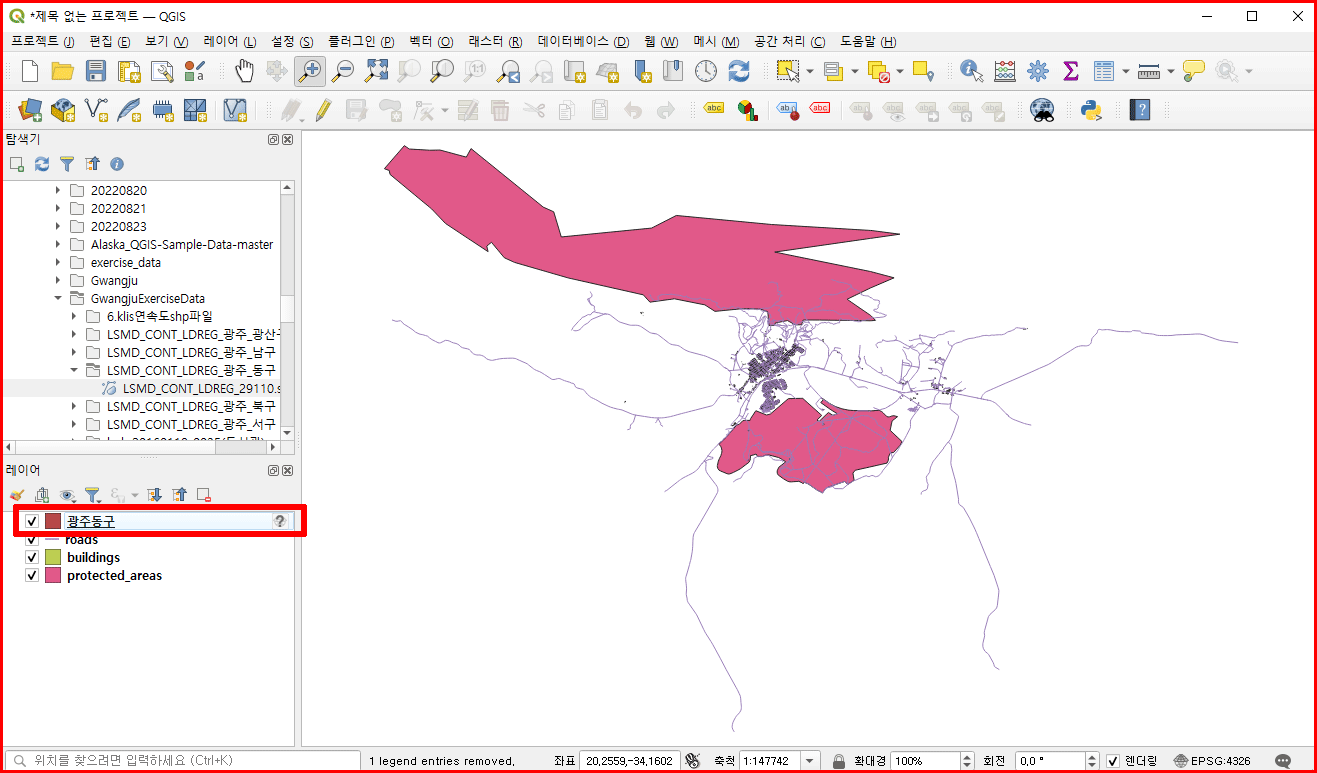The image size is (1317, 773).
Task: Click the Zoom Last icon
Action: pyautogui.click(x=508, y=71)
